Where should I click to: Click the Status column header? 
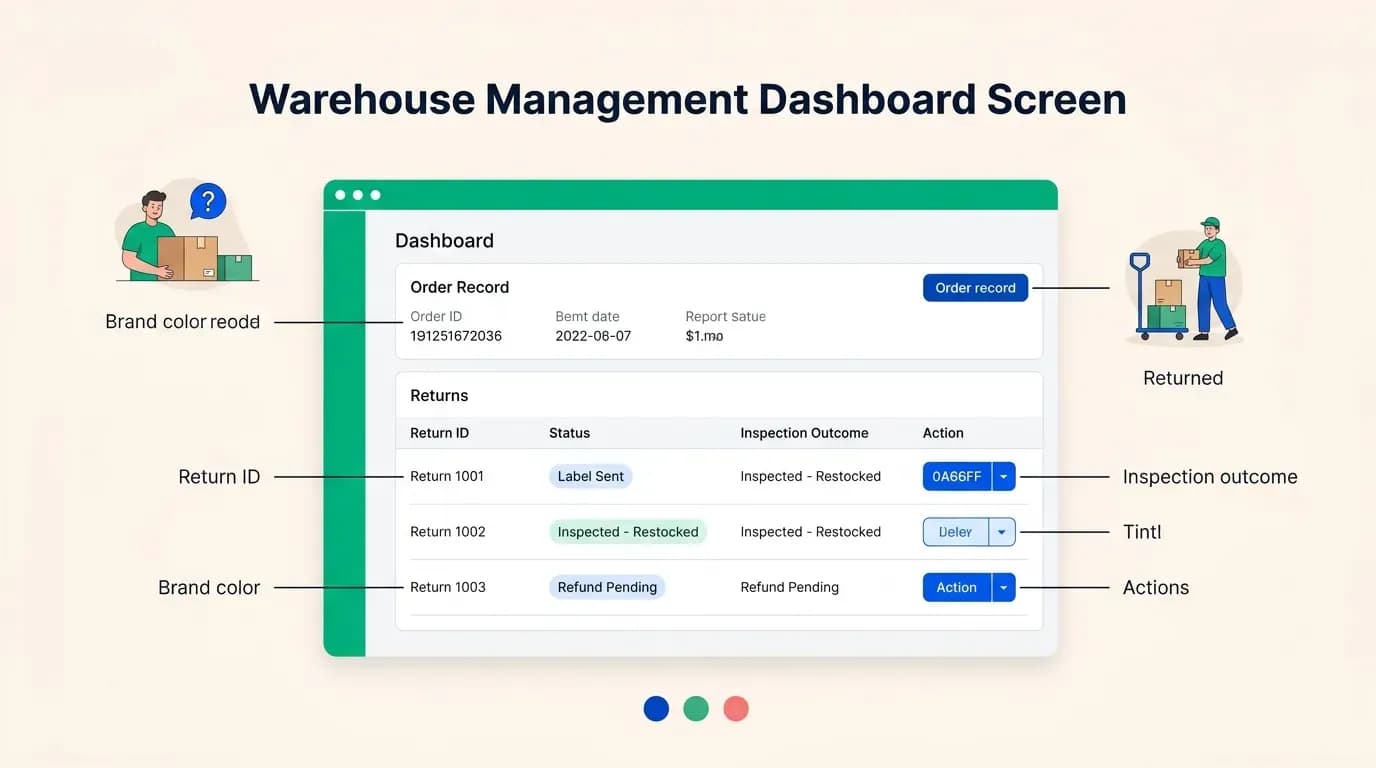tap(569, 433)
